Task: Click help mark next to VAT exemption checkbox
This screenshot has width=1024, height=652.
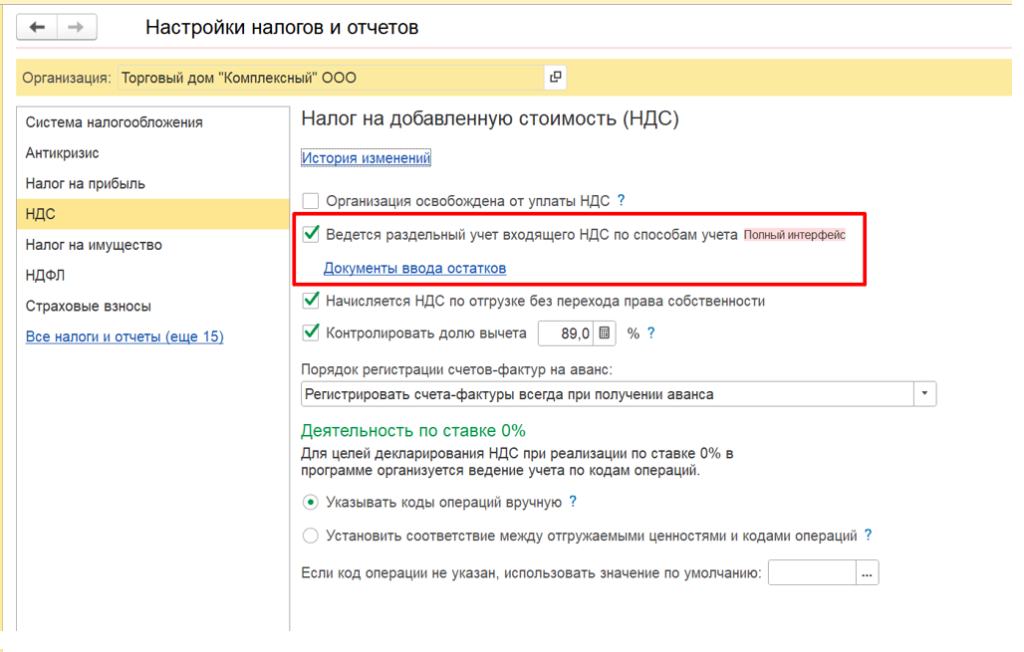Action: coord(621,200)
